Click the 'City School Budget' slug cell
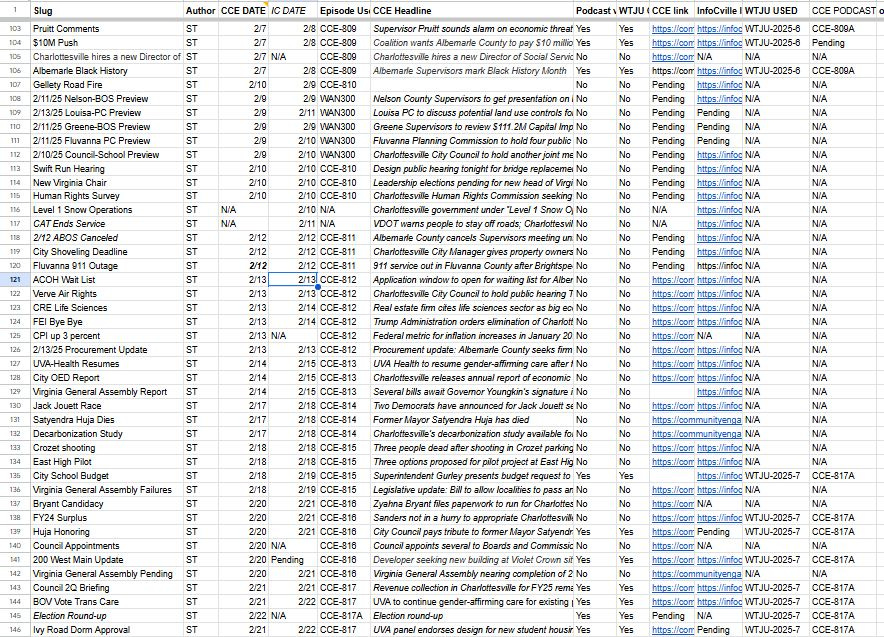 click(x=107, y=476)
